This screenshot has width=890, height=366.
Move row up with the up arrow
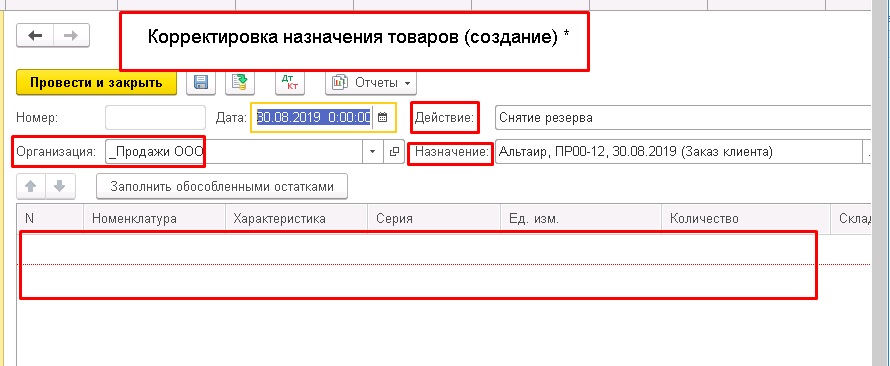point(31,187)
